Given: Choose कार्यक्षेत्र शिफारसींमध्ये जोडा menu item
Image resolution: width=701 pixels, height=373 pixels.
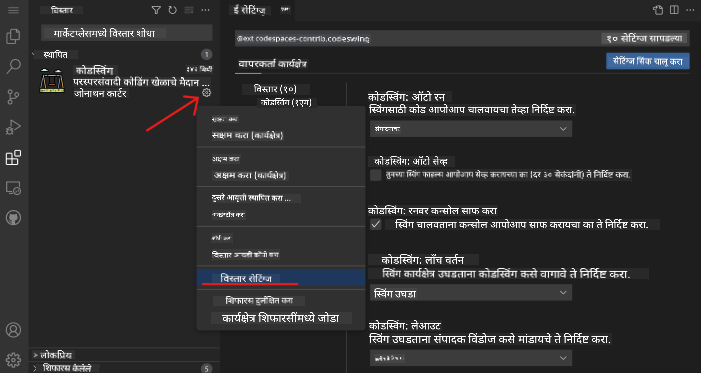Looking at the screenshot, I should coord(281,318).
